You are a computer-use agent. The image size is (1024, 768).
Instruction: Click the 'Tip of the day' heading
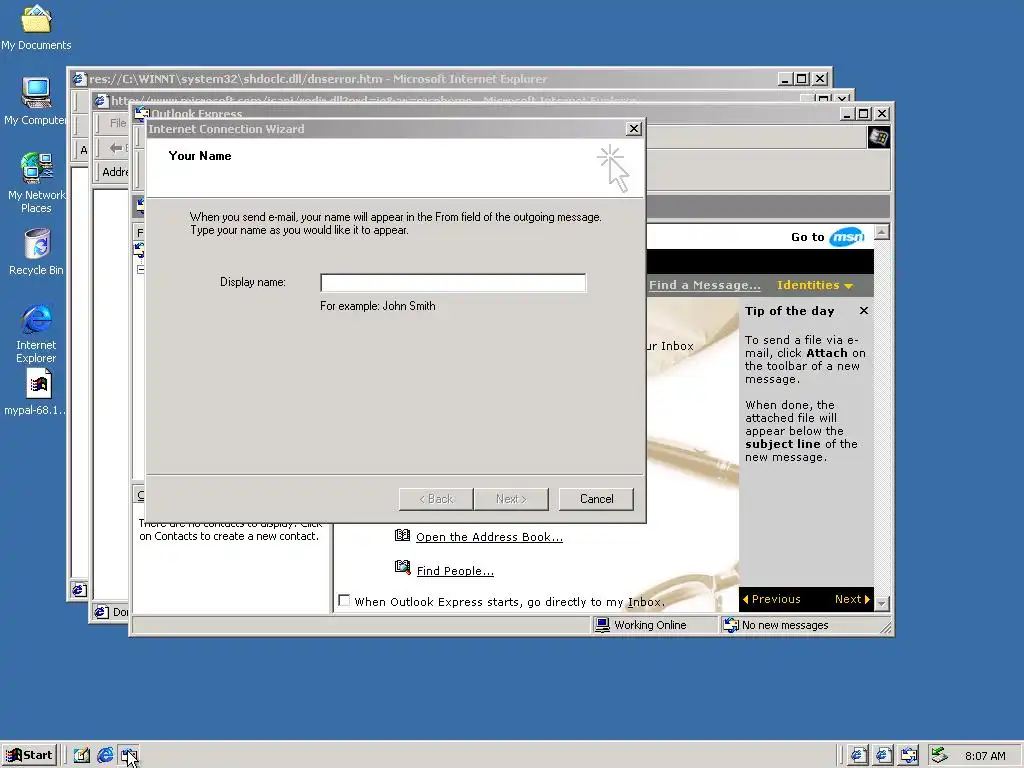[790, 311]
